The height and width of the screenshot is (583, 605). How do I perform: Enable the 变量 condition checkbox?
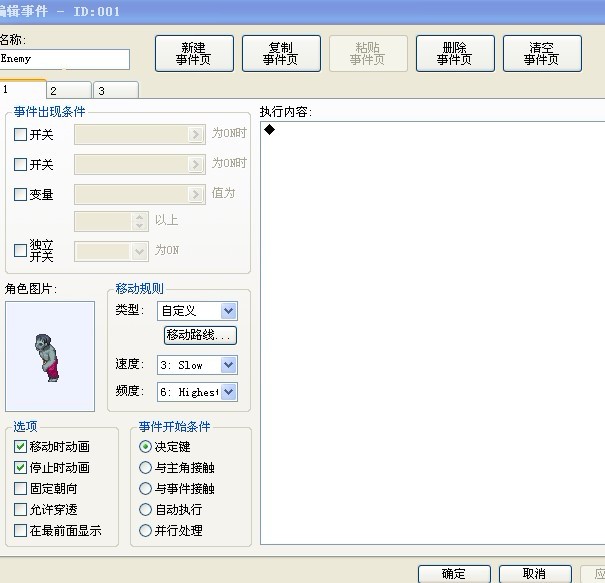[20, 194]
